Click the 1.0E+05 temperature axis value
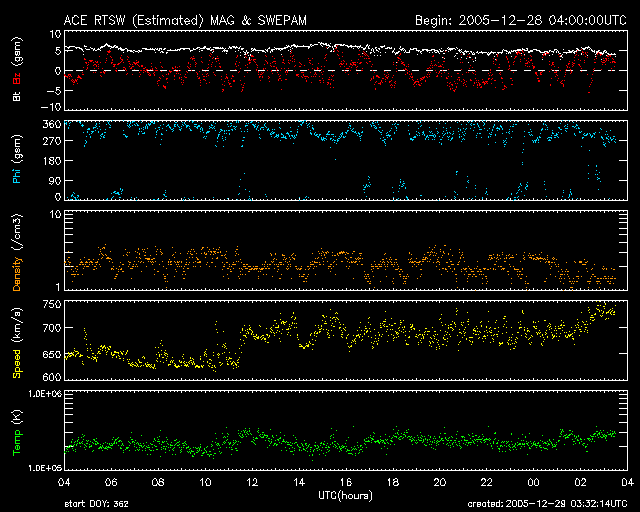 tap(38, 467)
